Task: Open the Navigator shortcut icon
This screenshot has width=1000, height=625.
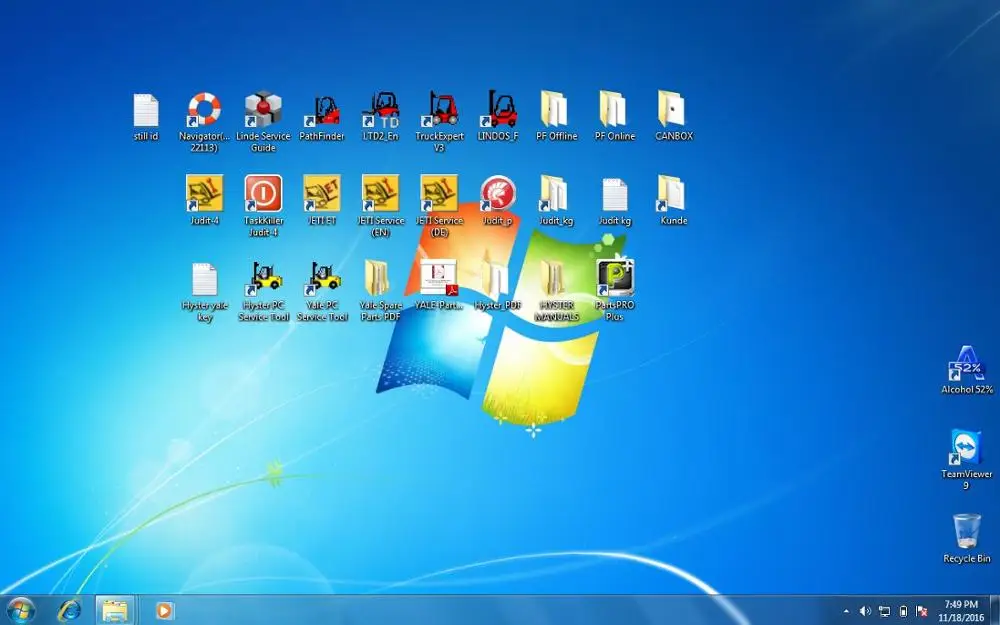Action: tap(204, 110)
